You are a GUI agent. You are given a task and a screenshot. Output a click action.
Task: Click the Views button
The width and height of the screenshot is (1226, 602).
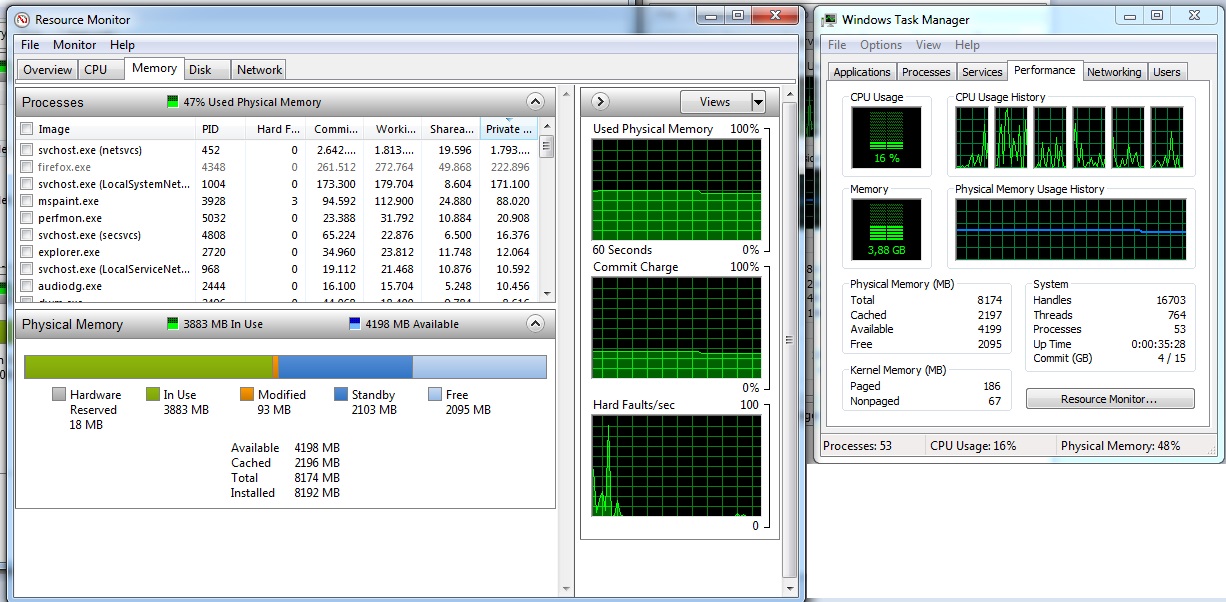pos(715,102)
